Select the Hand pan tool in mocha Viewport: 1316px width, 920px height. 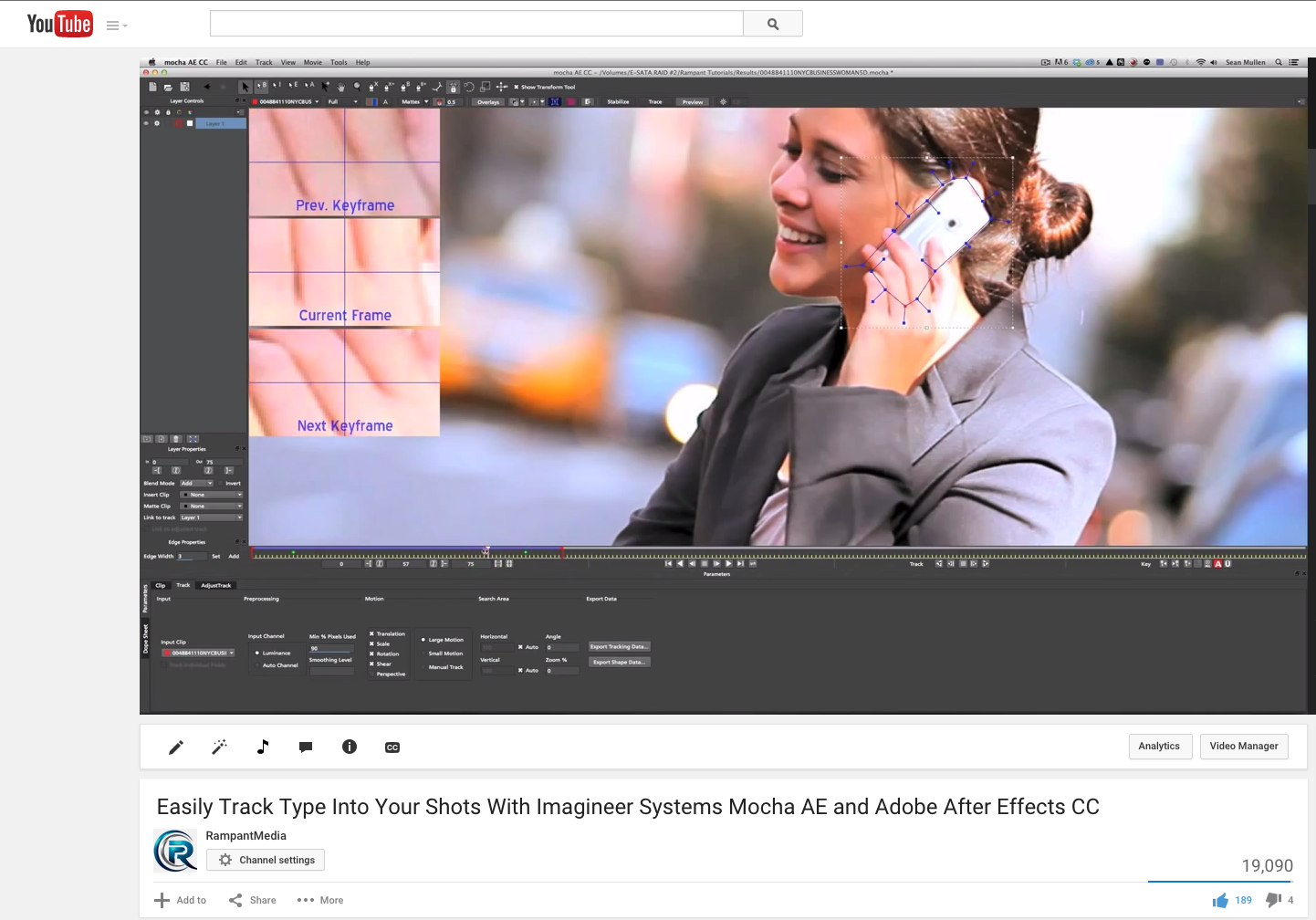[x=341, y=87]
